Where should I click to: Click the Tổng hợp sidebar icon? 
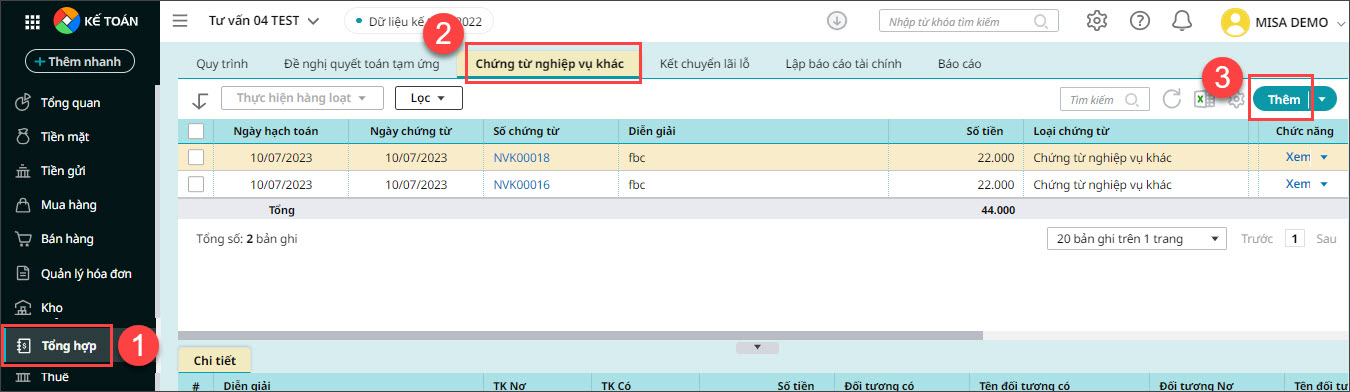[x=23, y=346]
